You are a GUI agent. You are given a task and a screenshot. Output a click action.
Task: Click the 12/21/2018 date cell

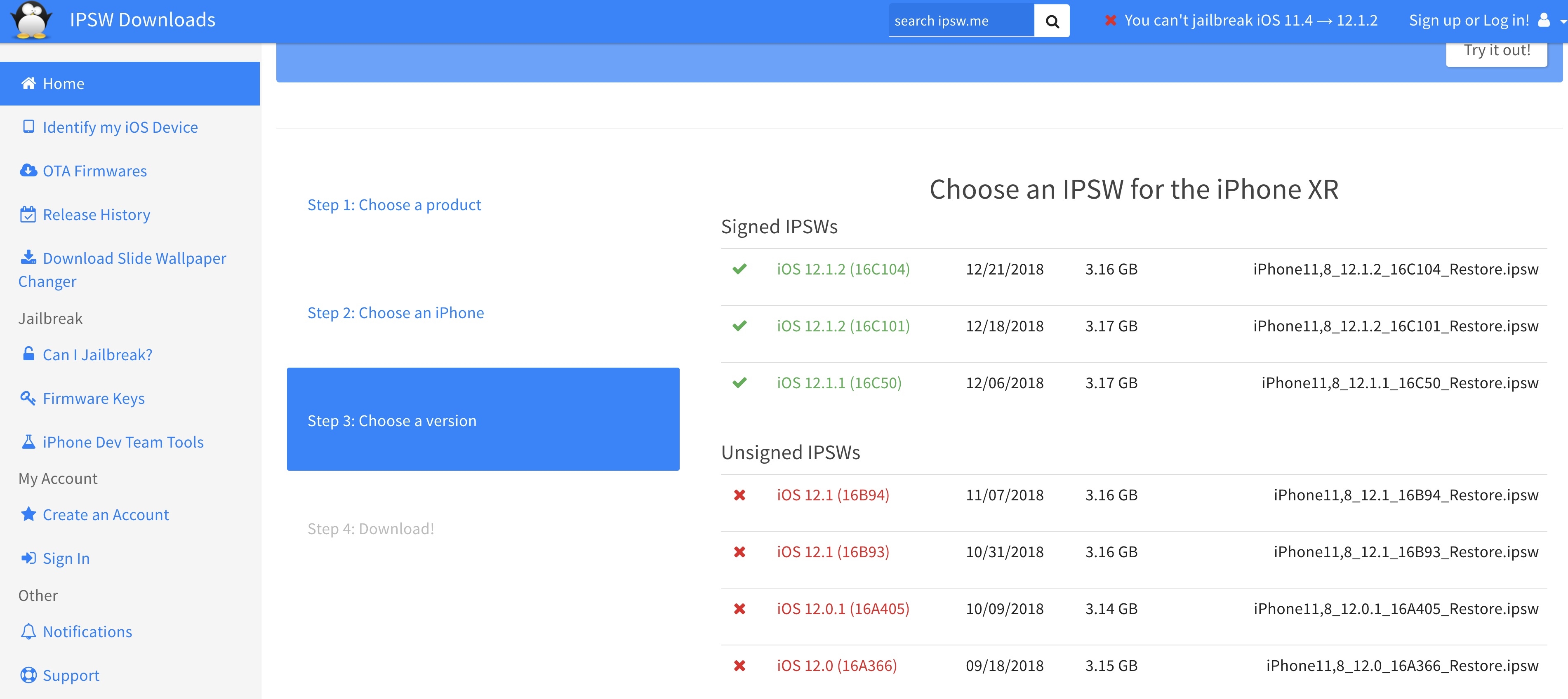point(1004,269)
